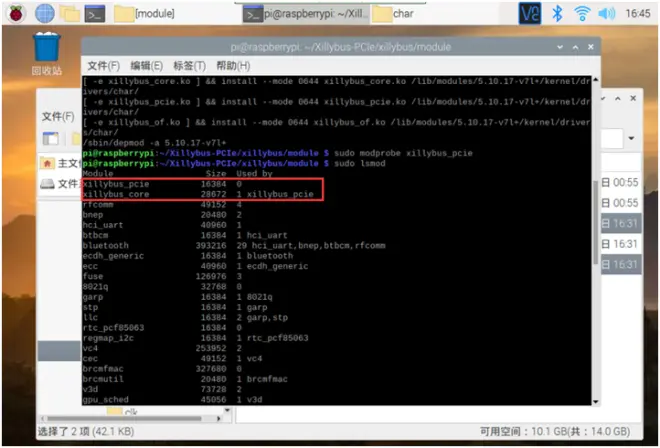Click the terminal scrollbar down arrow
The image size is (660, 448).
click(x=596, y=402)
